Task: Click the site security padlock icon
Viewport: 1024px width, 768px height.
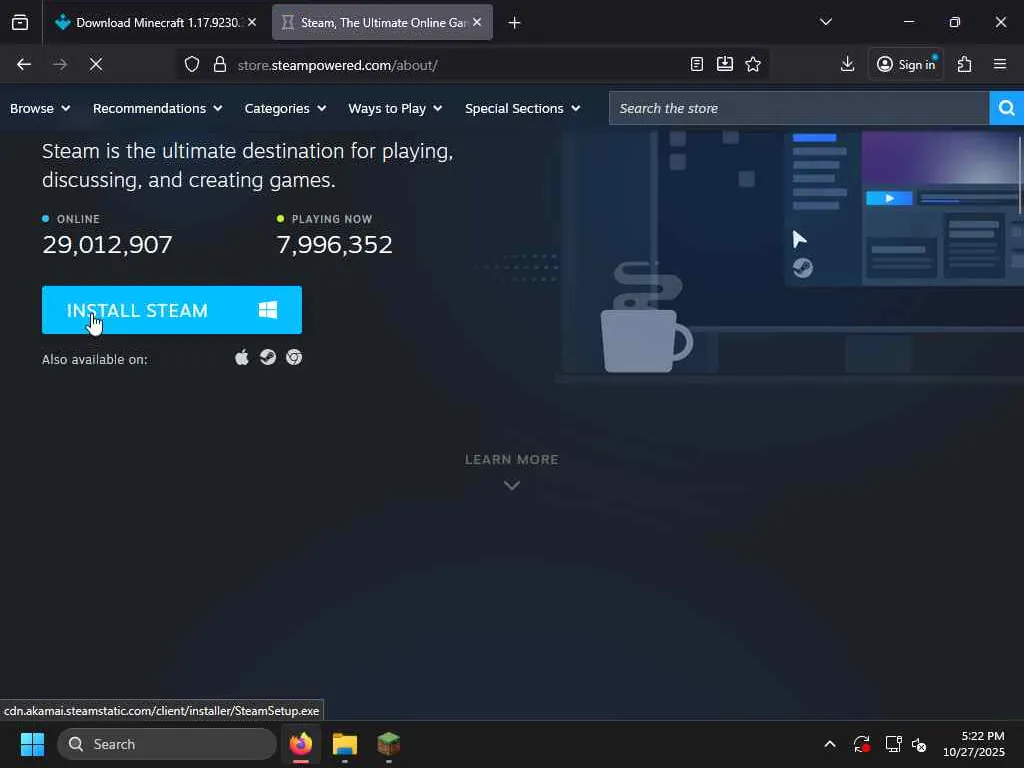Action: point(220,64)
